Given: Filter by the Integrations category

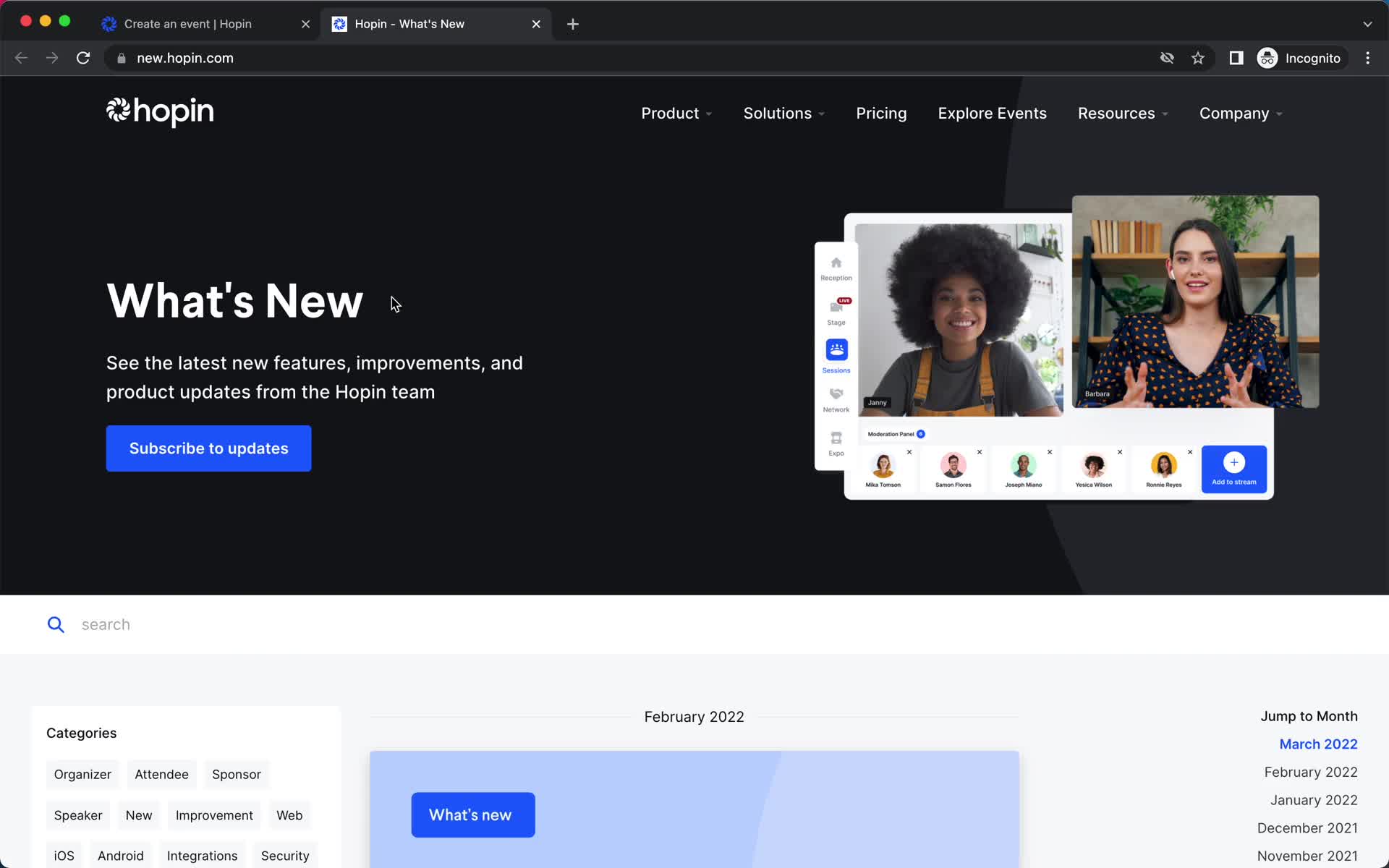Looking at the screenshot, I should (202, 856).
